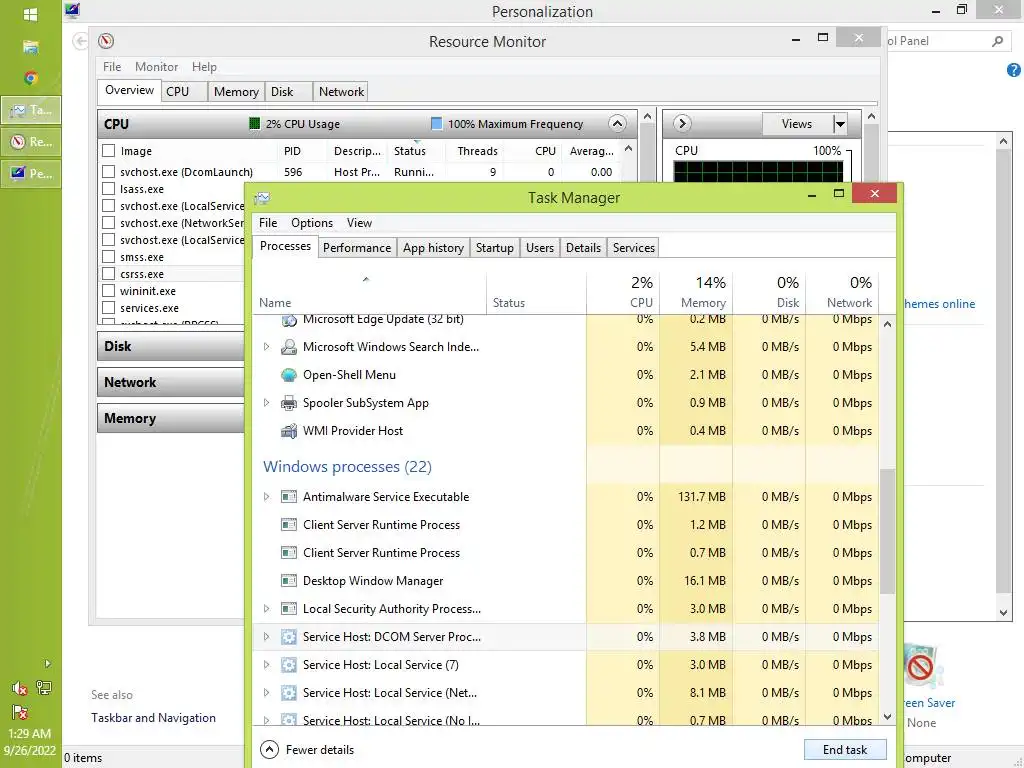Expand the Memory section header
This screenshot has width=1024, height=768.
click(171, 419)
